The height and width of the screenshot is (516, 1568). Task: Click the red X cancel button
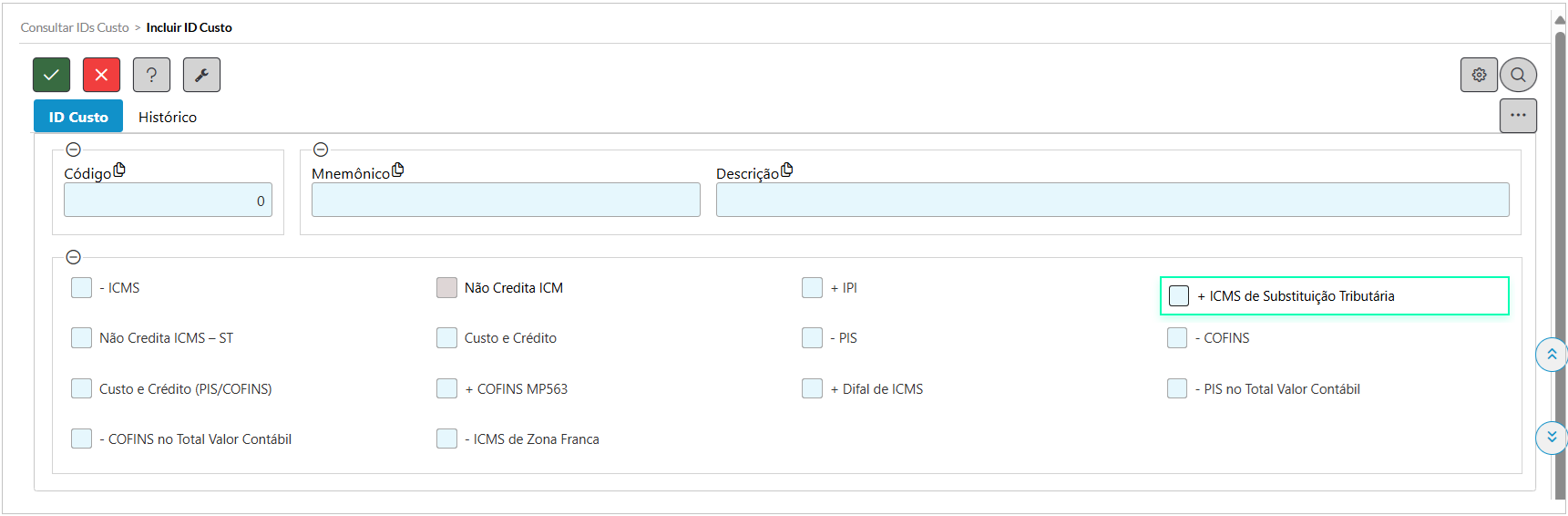click(101, 75)
